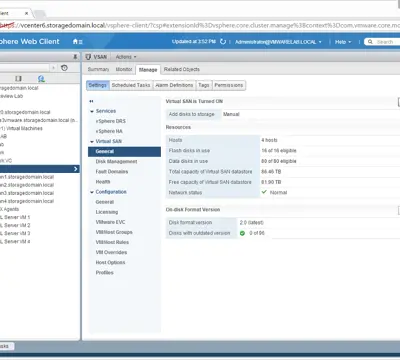The image size is (400, 360).
Task: Click the browser address bar URL
Action: pos(200,26)
